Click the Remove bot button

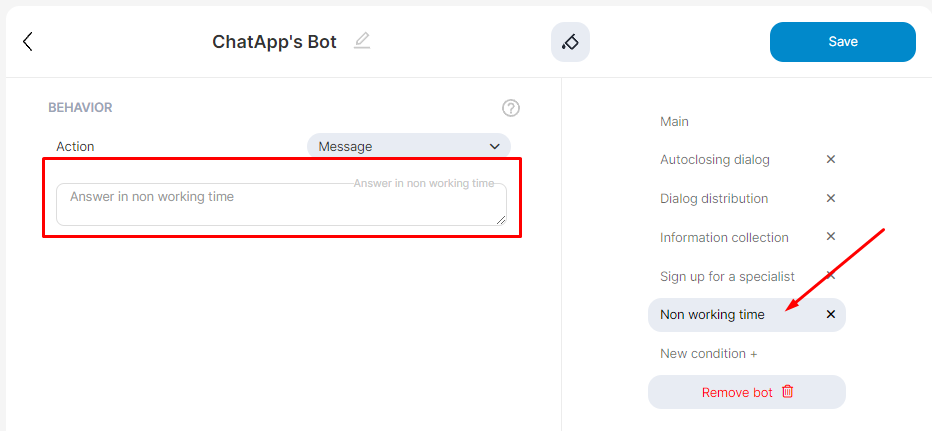click(x=746, y=392)
